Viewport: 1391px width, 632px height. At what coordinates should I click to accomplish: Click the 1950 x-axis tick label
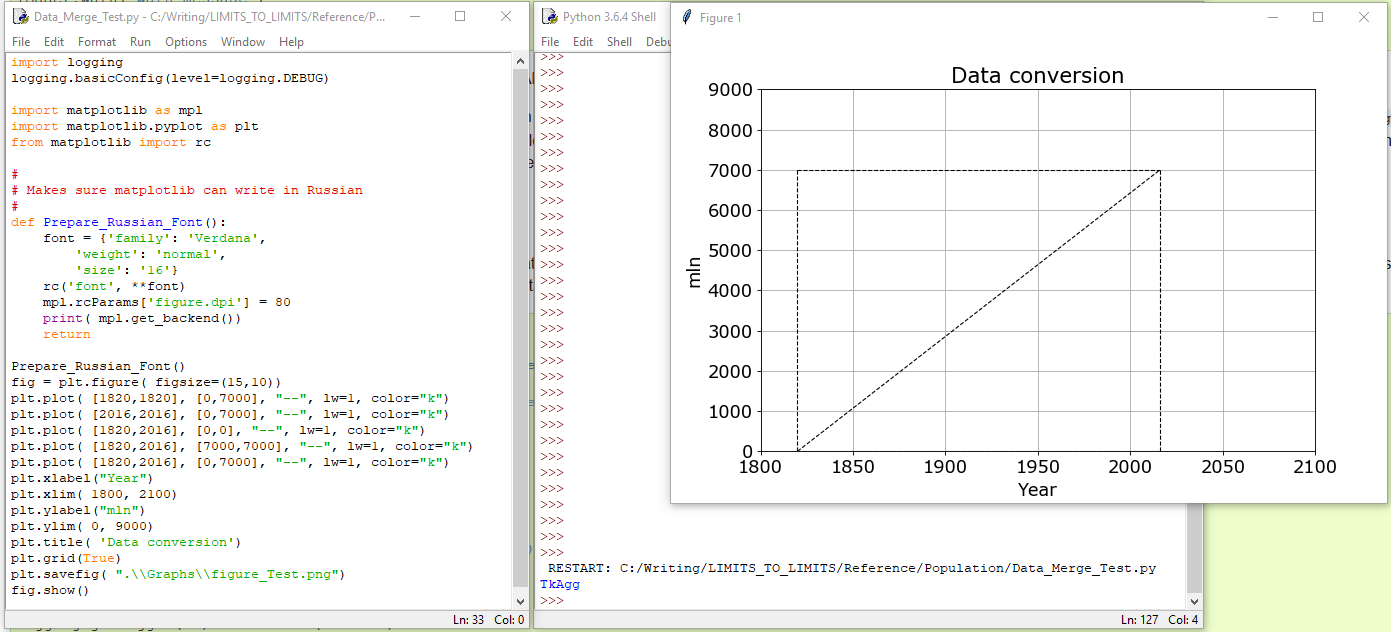coord(1037,467)
